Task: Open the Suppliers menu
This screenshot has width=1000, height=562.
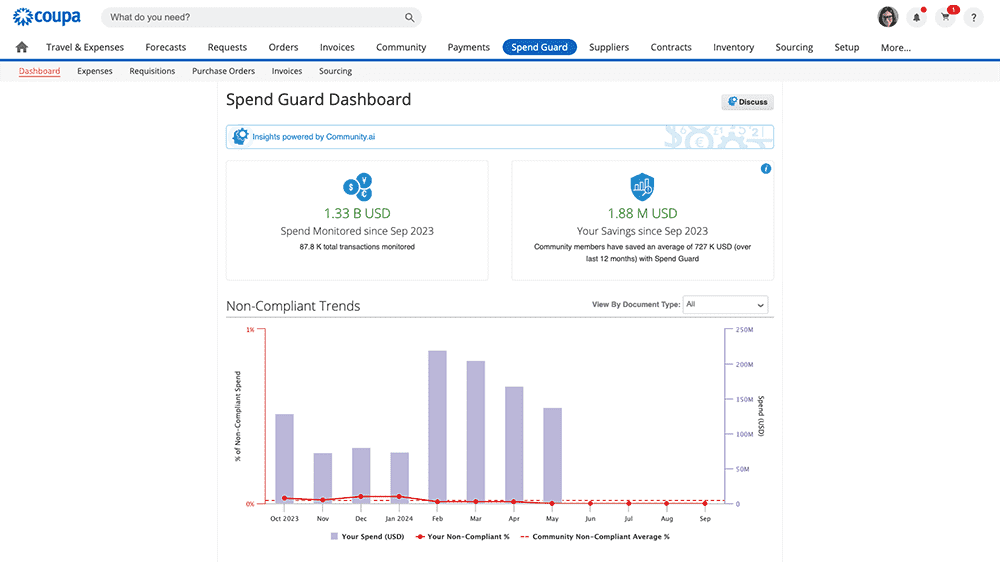Action: [609, 47]
